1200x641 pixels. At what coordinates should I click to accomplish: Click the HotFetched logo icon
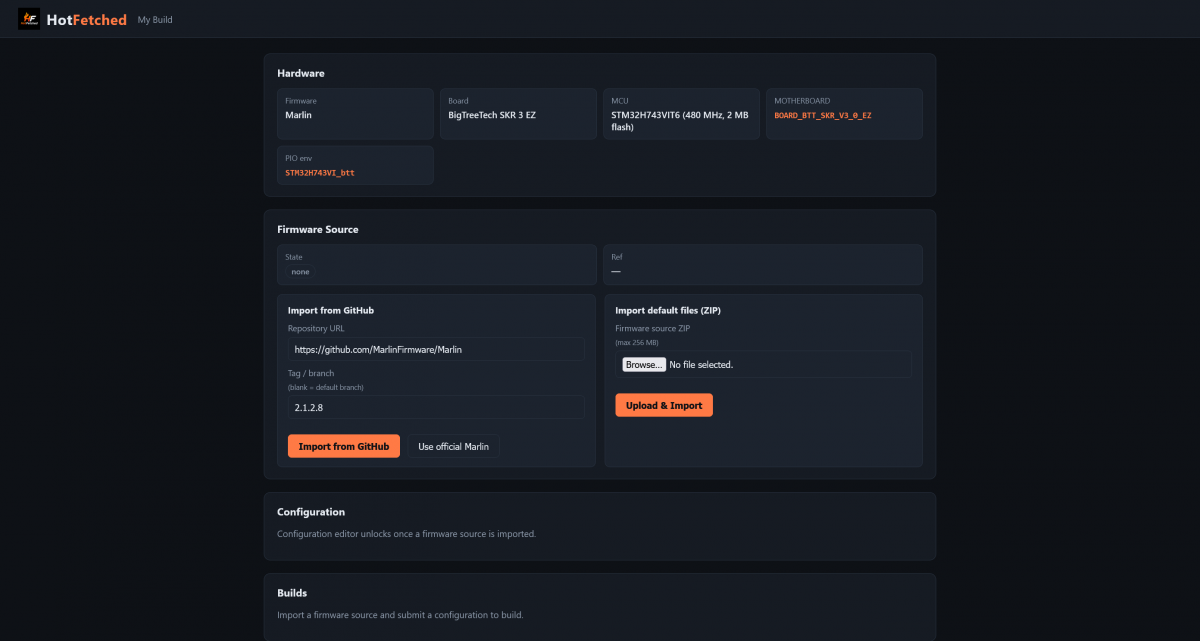(x=29, y=19)
